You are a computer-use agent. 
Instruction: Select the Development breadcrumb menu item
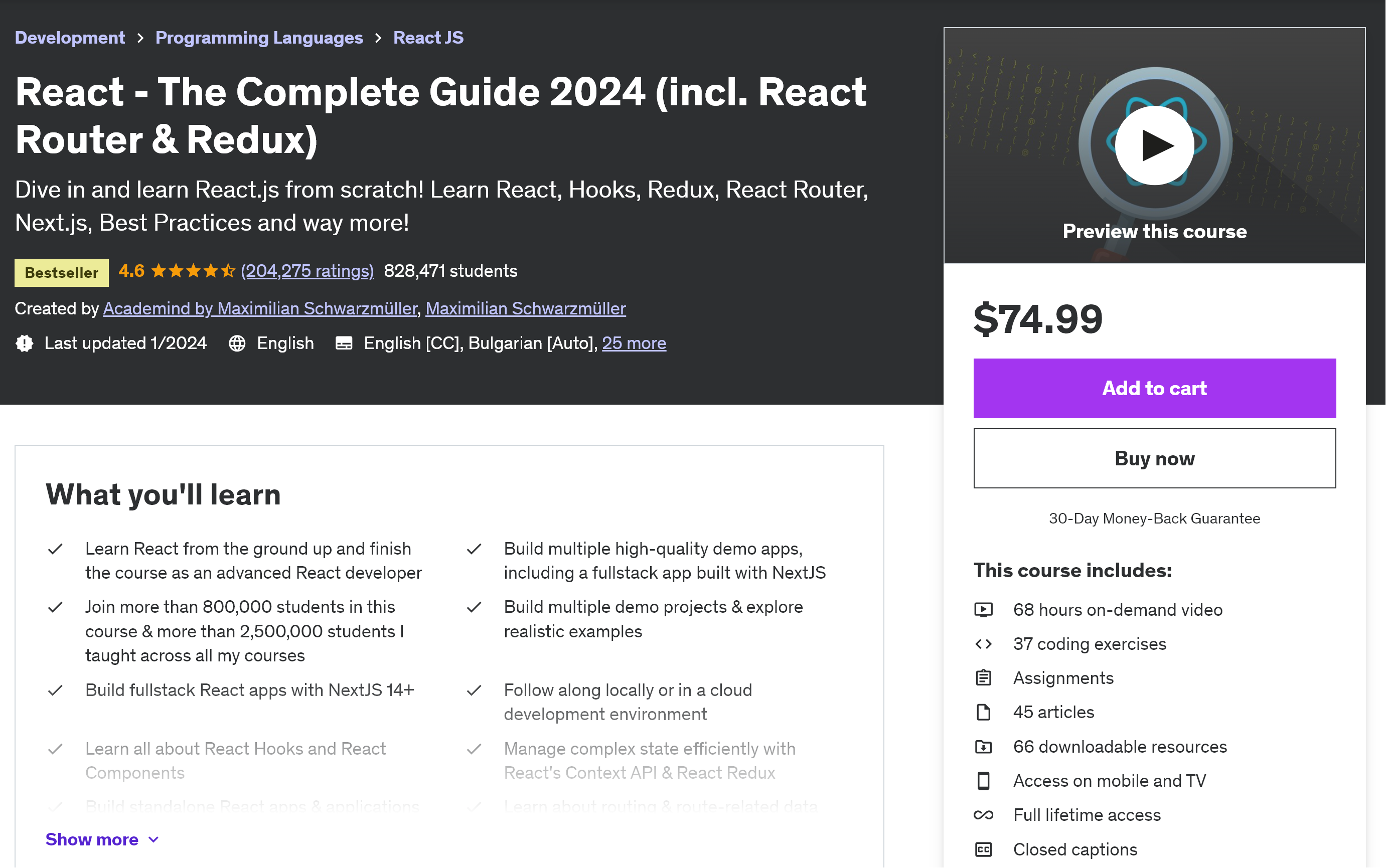(69, 36)
